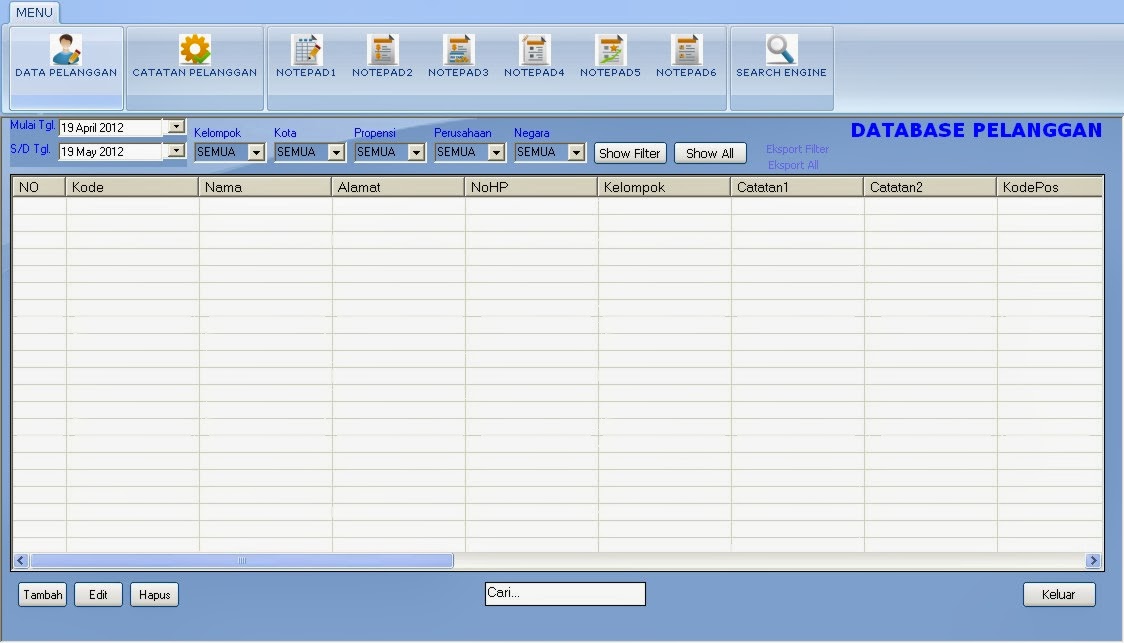Click the Show All button
This screenshot has width=1124, height=643.
click(710, 152)
